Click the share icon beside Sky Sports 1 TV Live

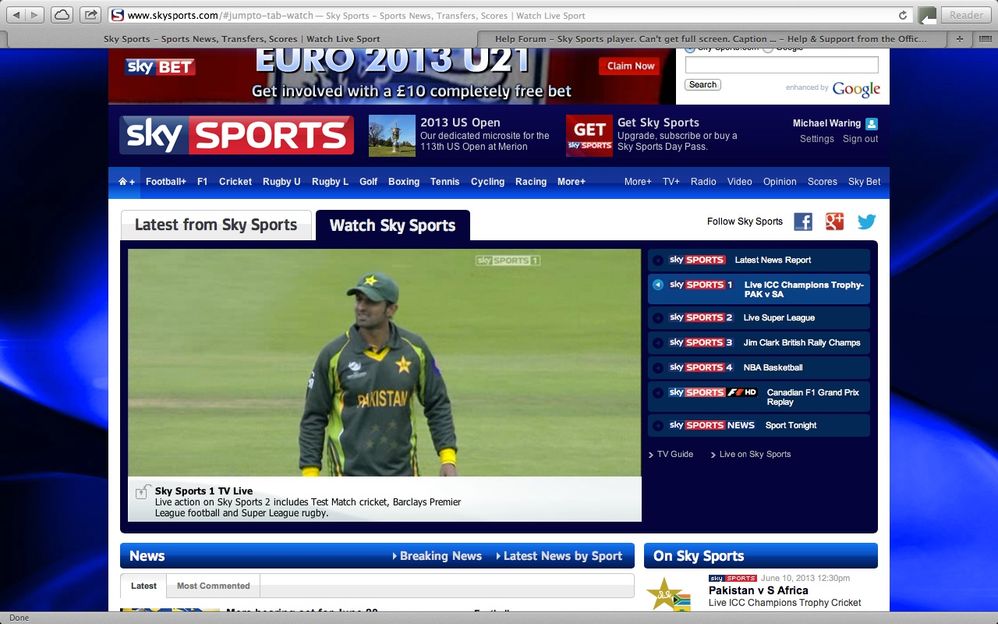click(142, 492)
